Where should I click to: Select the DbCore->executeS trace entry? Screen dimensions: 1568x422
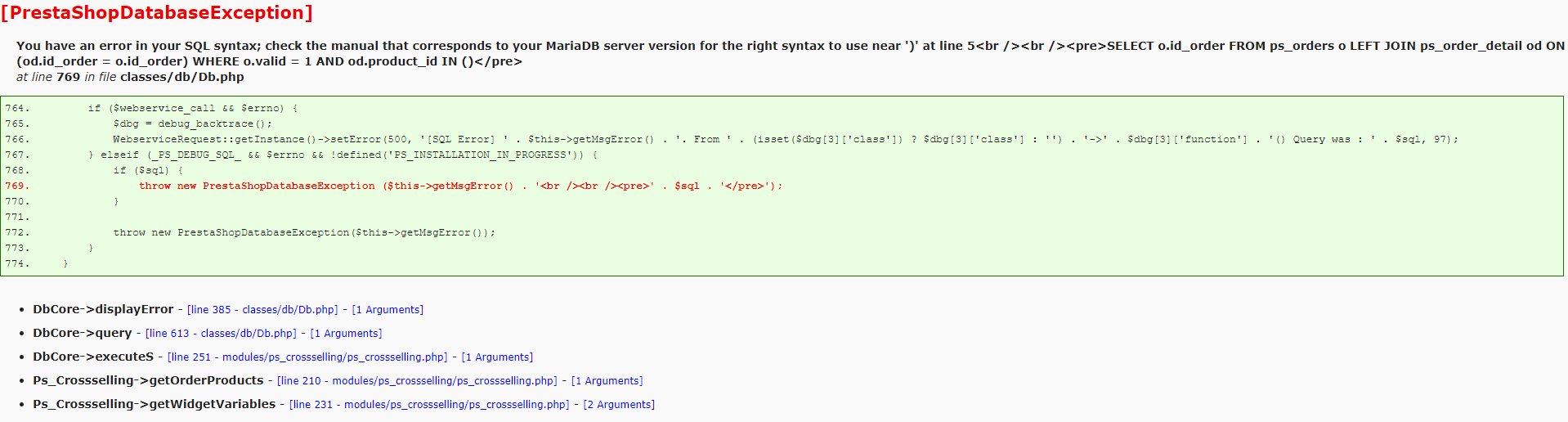click(93, 357)
